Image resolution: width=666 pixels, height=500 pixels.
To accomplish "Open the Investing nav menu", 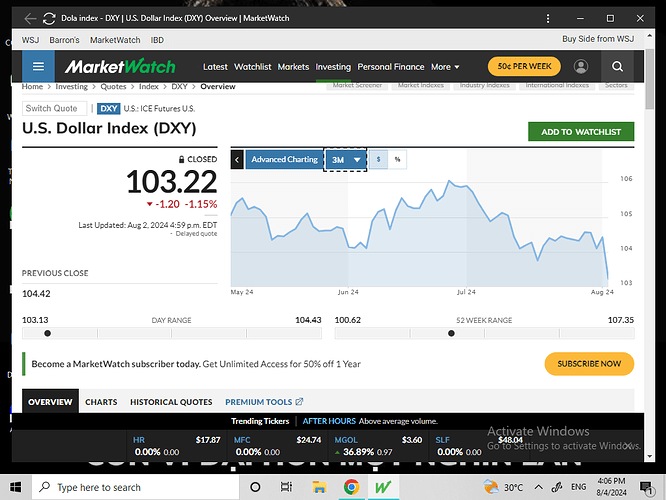I will 333,67.
